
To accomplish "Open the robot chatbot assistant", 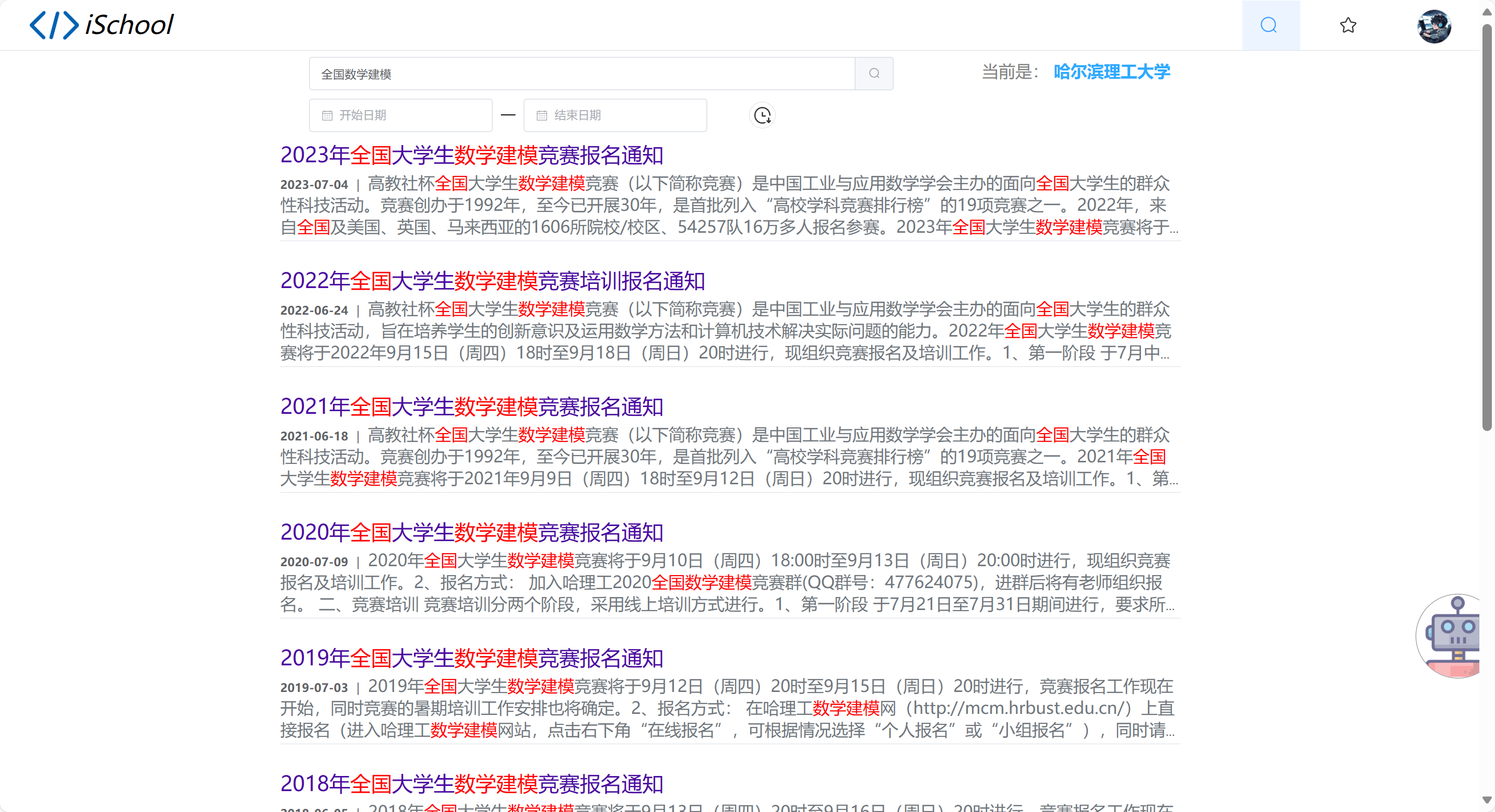I will tap(1452, 636).
